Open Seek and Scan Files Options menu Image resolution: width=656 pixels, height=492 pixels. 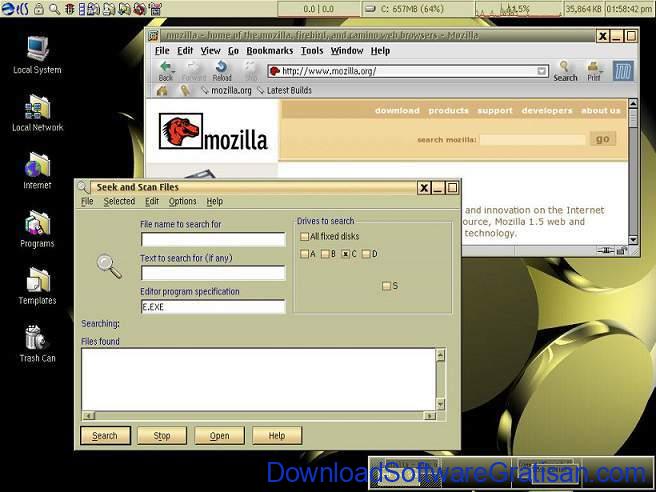(x=182, y=201)
